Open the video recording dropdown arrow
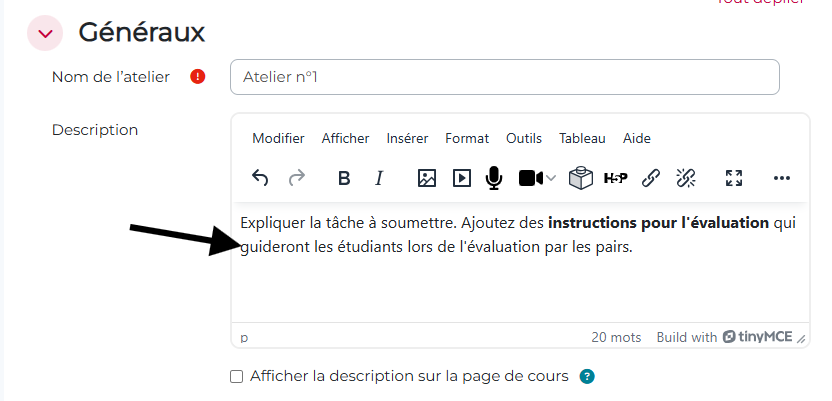The width and height of the screenshot is (832, 401). tap(551, 178)
